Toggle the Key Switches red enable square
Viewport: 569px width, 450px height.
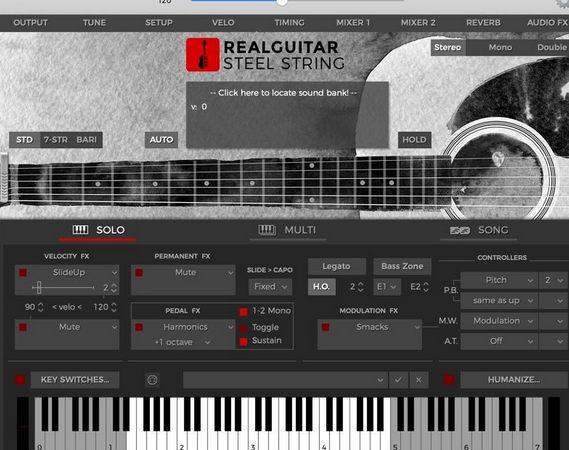20,380
